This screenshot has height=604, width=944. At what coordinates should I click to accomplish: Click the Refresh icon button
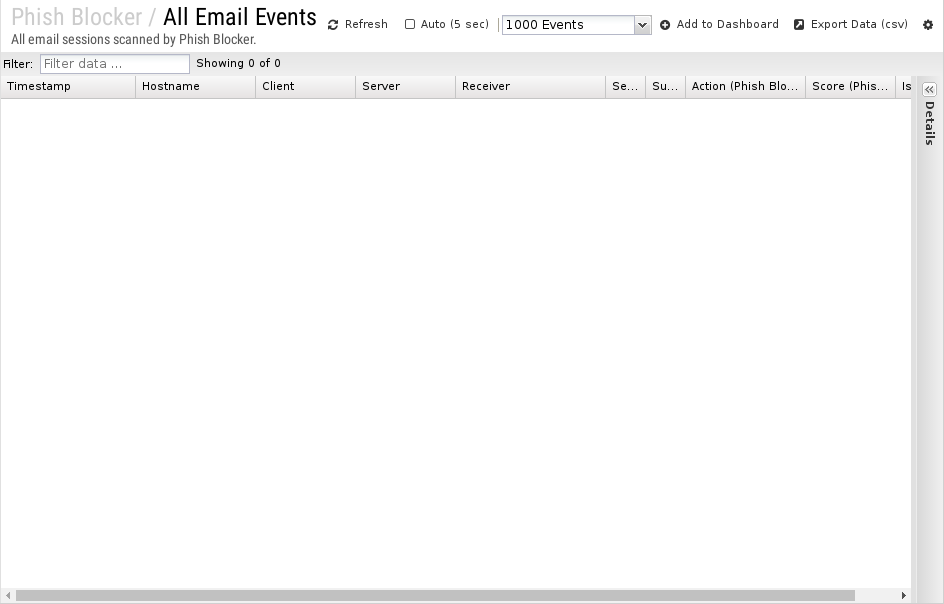click(358, 25)
